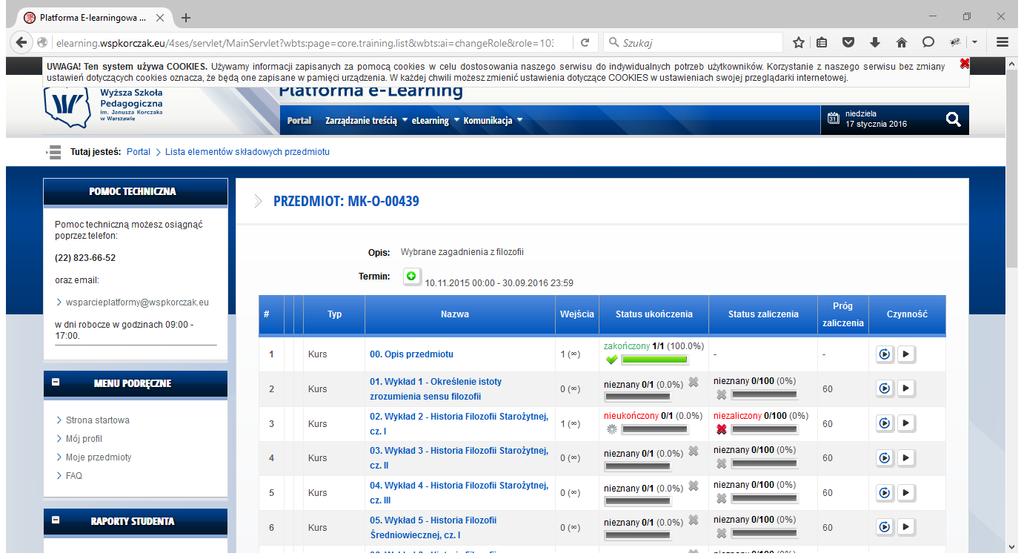The height and width of the screenshot is (559, 1024).
Task: Open the browser downloads arrow icon
Action: tap(874, 42)
